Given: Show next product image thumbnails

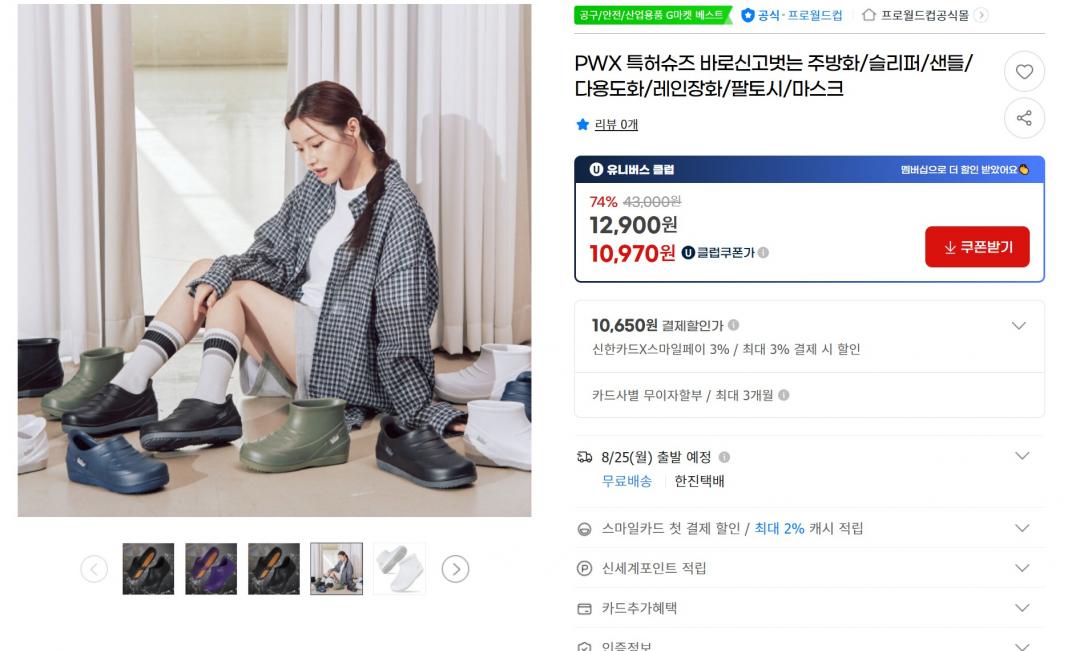Looking at the screenshot, I should pyautogui.click(x=455, y=569).
